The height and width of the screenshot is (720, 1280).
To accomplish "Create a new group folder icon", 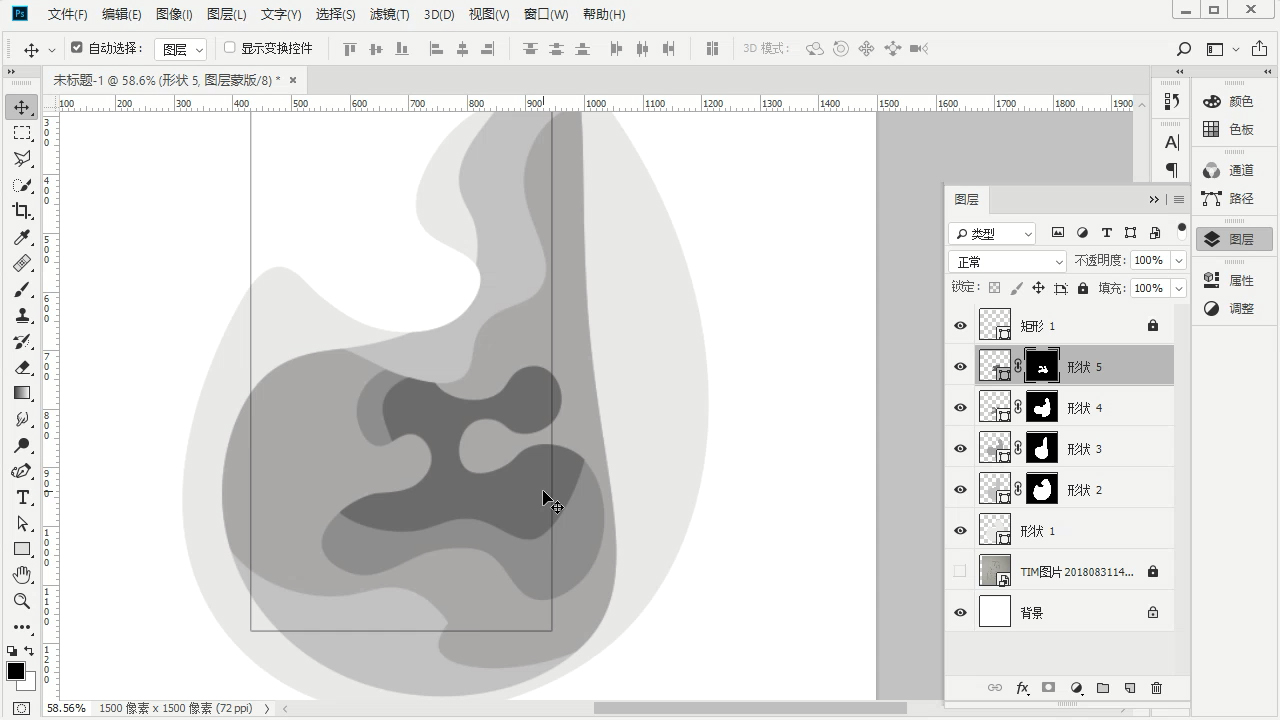I will pyautogui.click(x=1103, y=688).
